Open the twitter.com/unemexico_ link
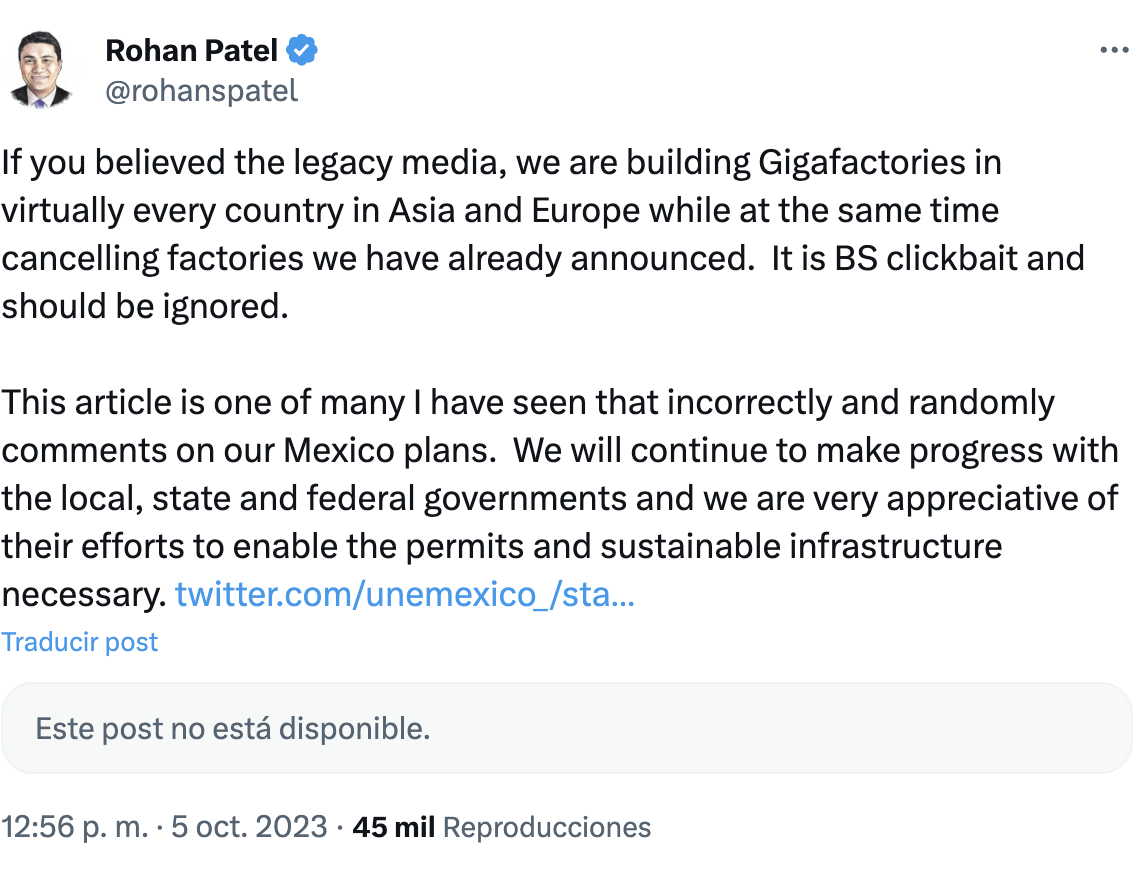The height and width of the screenshot is (874, 1146). 405,595
